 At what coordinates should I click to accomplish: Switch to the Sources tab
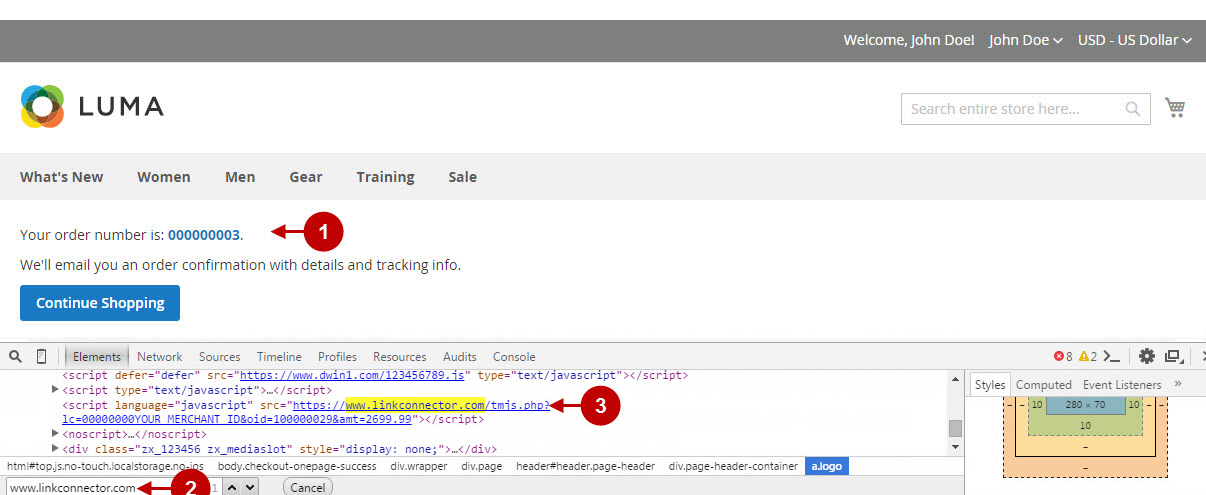point(220,356)
